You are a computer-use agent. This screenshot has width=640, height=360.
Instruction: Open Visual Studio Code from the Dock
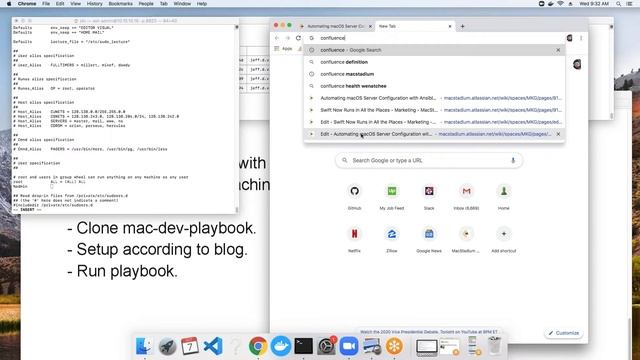click(213, 346)
